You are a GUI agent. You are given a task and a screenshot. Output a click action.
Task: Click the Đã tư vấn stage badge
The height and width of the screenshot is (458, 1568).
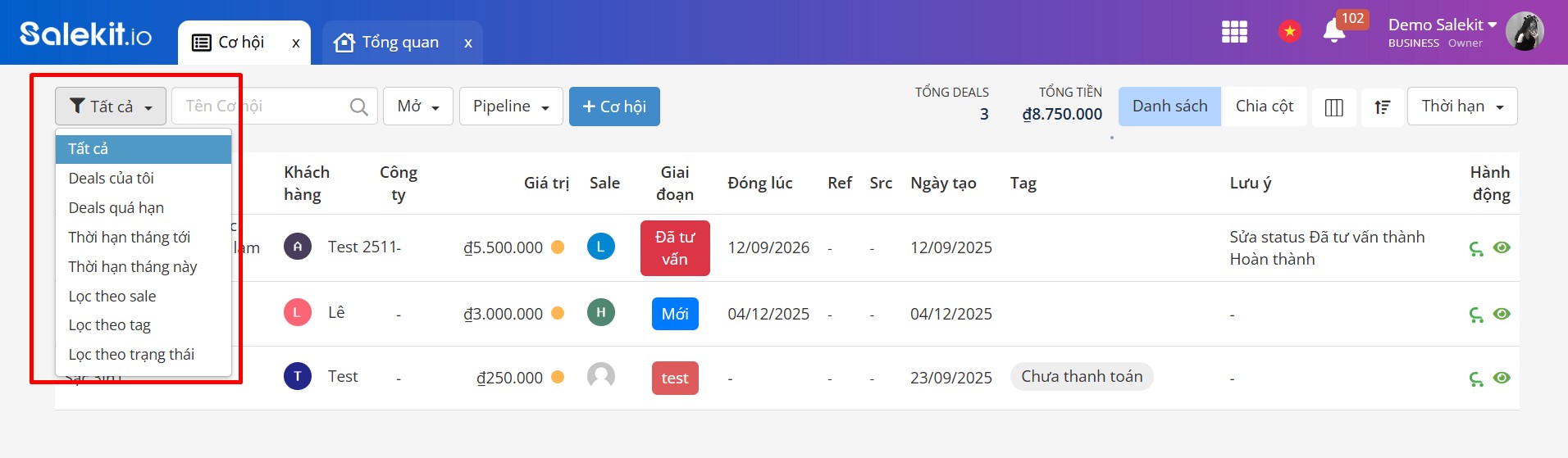tap(674, 248)
